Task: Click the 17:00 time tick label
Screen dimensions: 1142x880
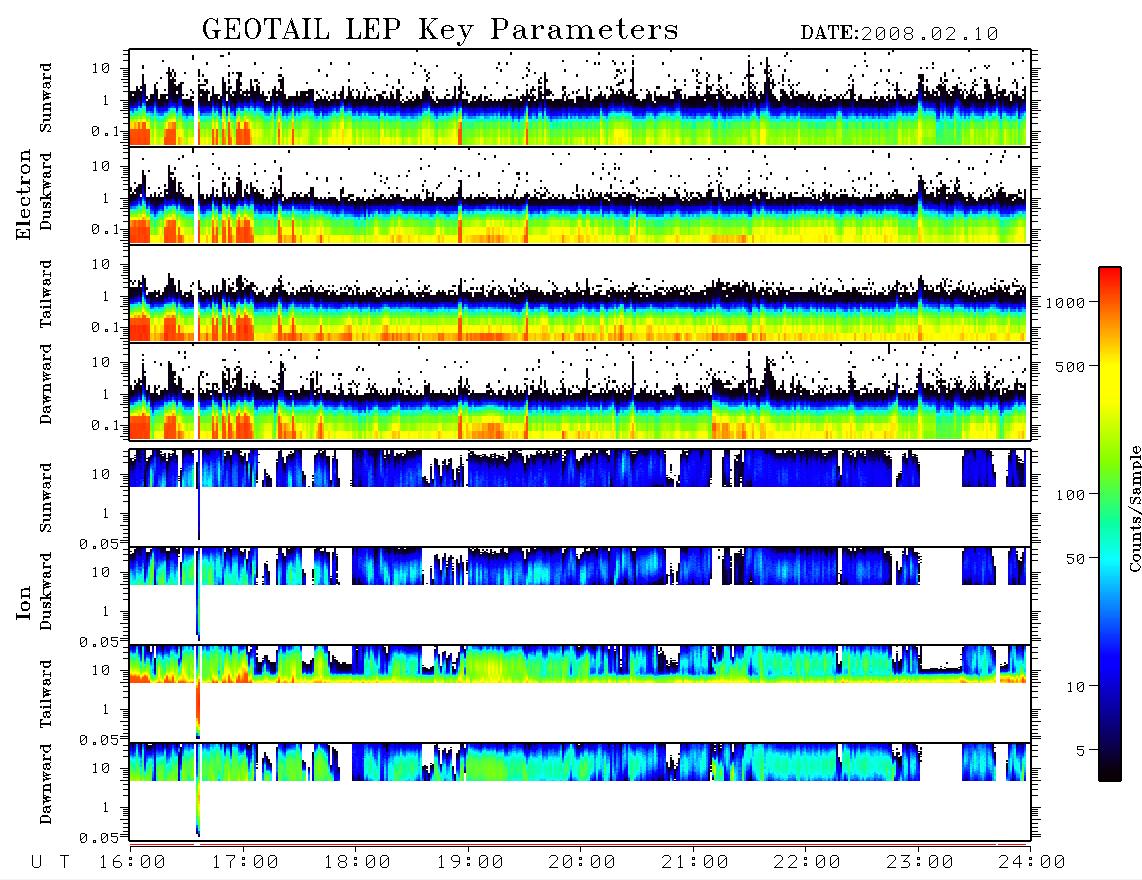Action: coord(245,862)
